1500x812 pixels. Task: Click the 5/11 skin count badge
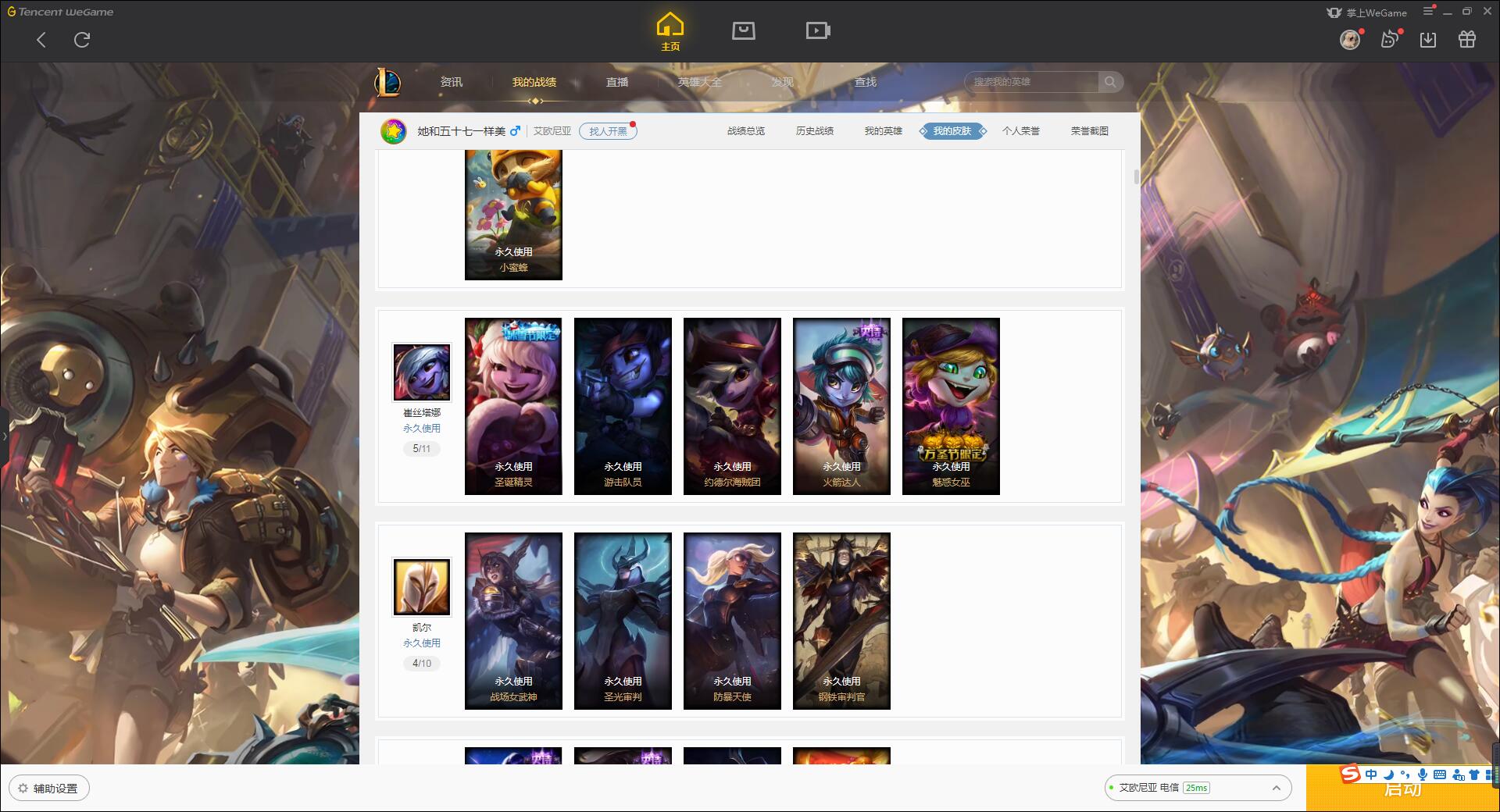422,449
